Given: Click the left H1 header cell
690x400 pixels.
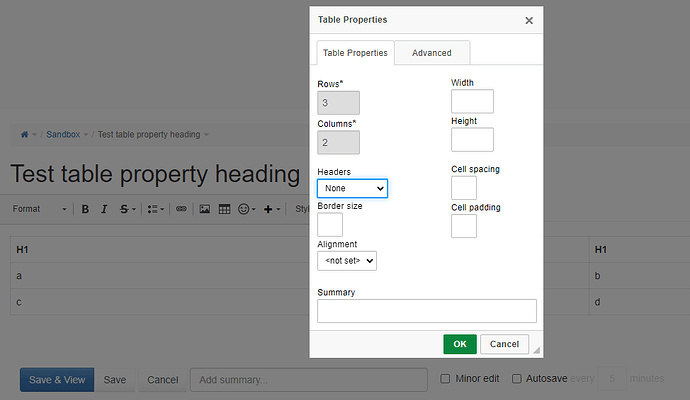Looking at the screenshot, I should click(160, 250).
